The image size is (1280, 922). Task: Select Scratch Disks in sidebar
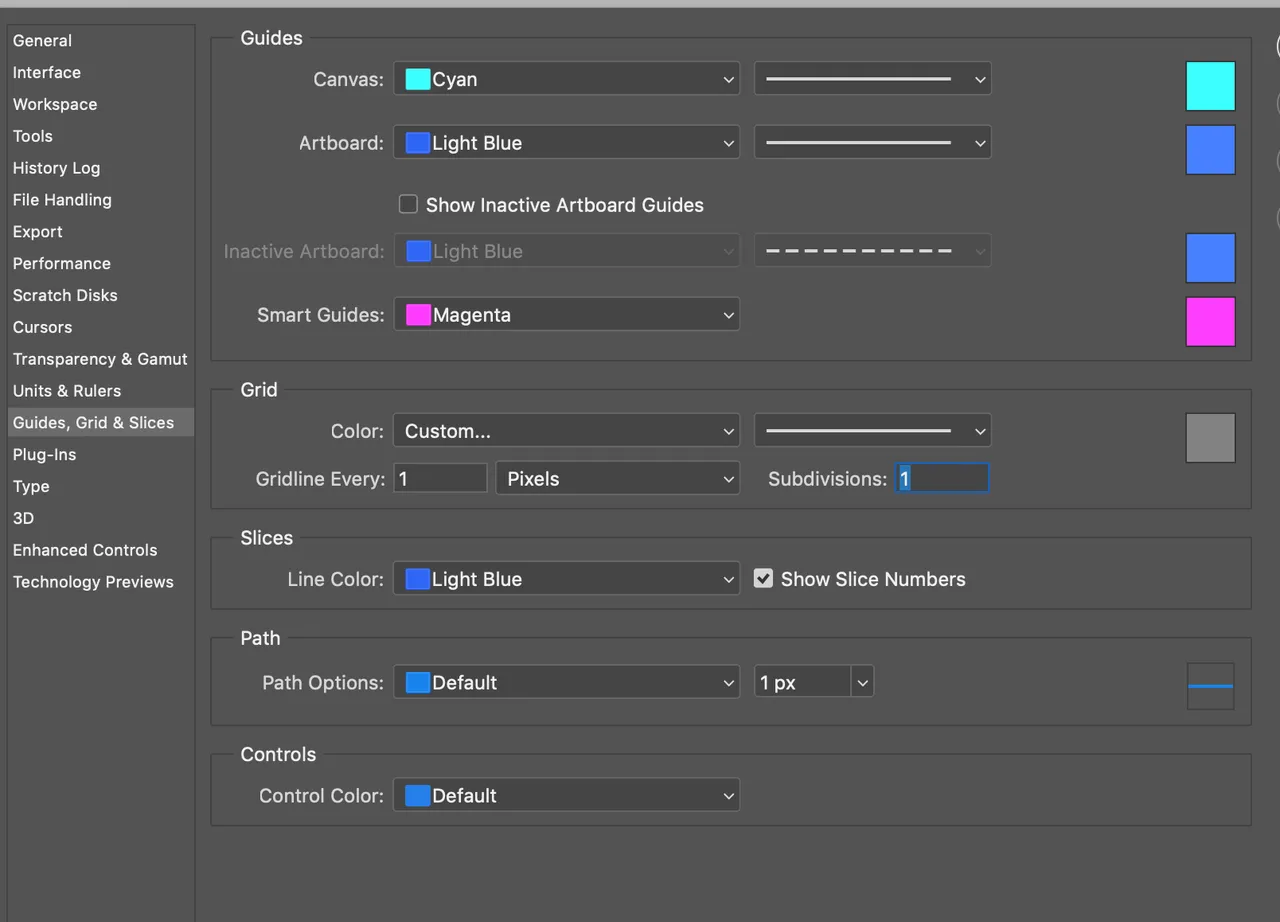(x=65, y=296)
